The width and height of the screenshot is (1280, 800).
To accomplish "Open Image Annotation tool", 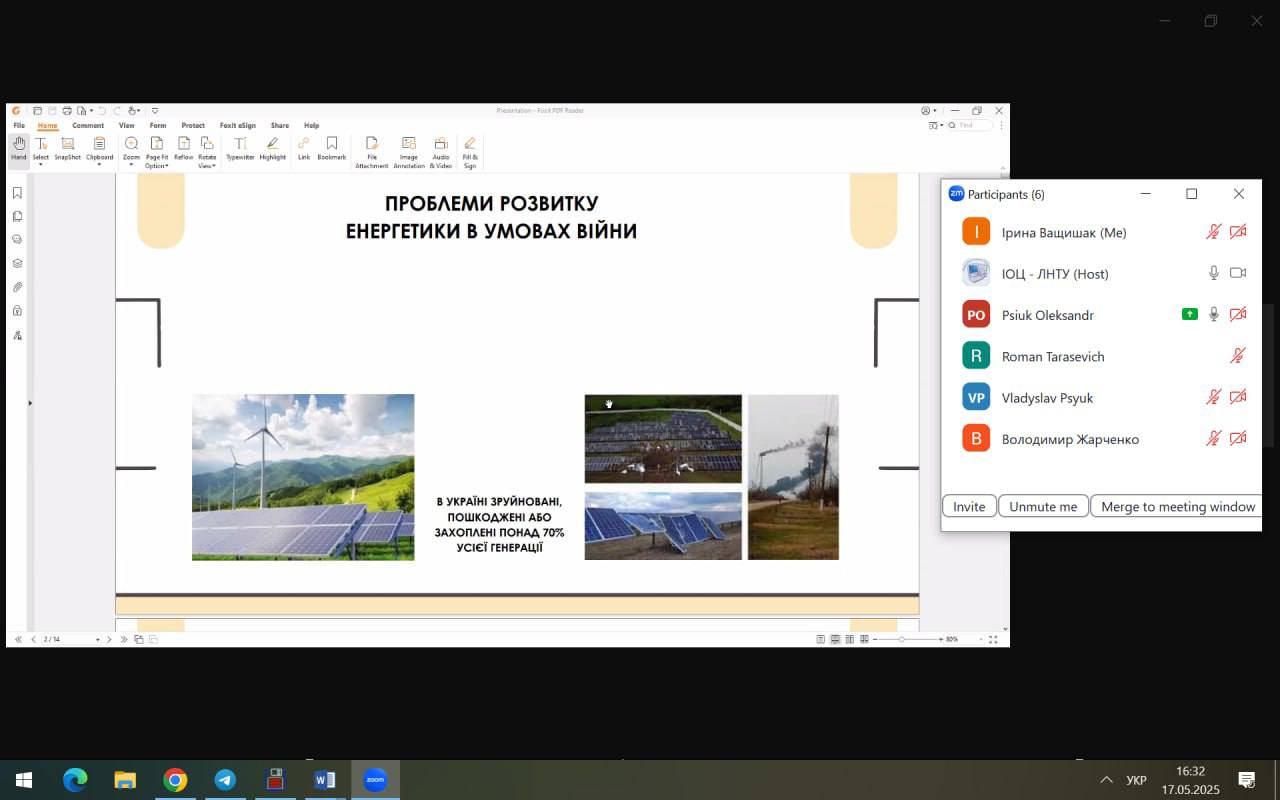I will tap(409, 153).
